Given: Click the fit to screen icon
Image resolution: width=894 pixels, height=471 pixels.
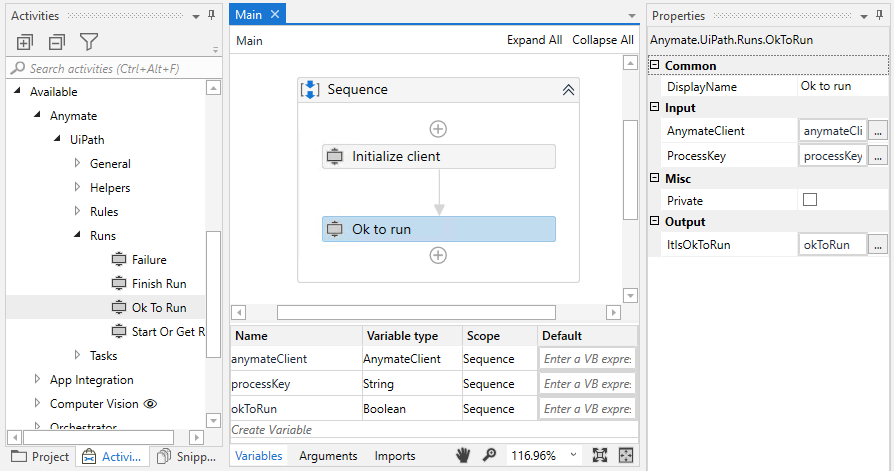Looking at the screenshot, I should (x=600, y=455).
